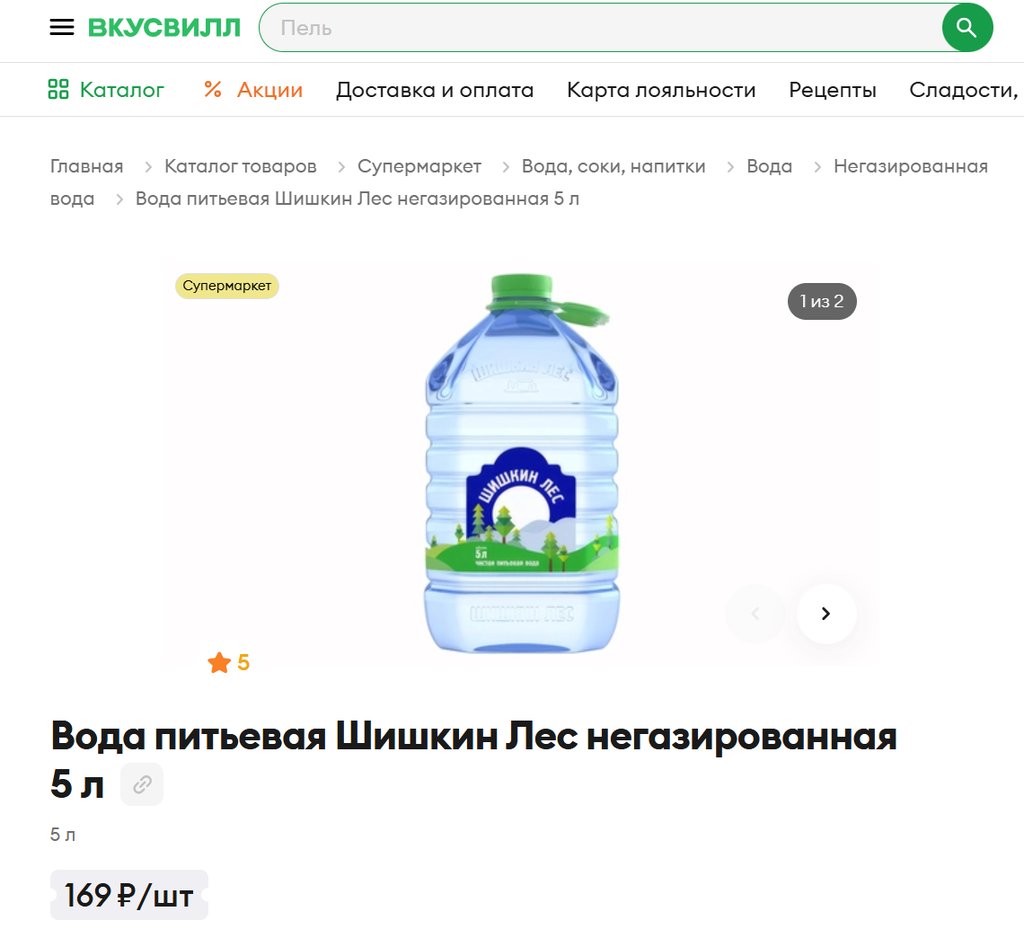Go to Рецепты section
The image size is (1024, 929).
(x=833, y=89)
